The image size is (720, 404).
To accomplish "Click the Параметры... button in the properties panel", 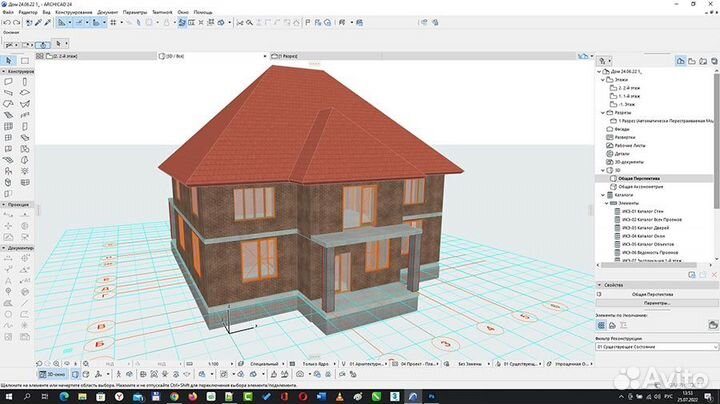I will pos(655,302).
